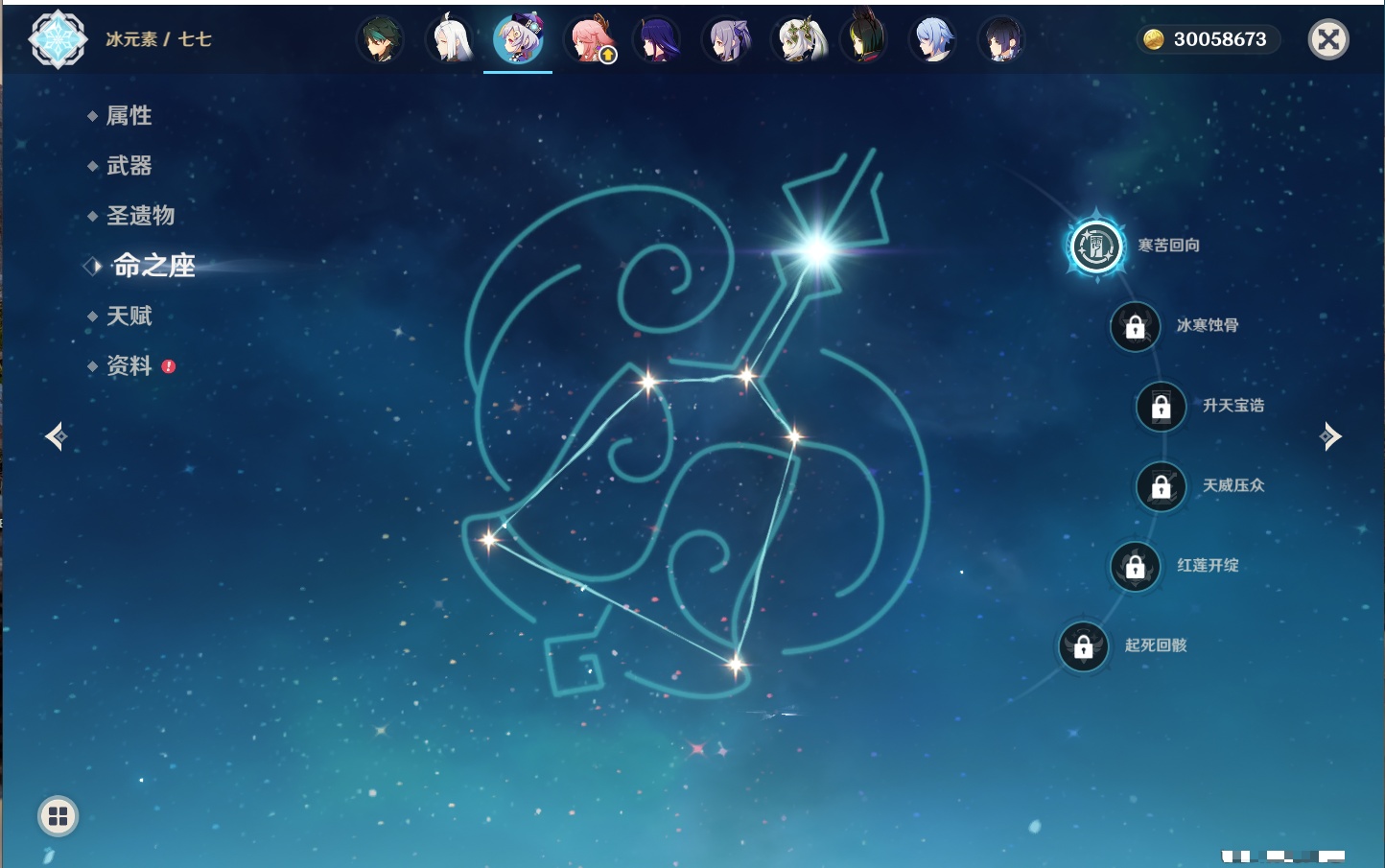The height and width of the screenshot is (868, 1385).
Task: Click the 30058673 Mora balance
Action: point(1220,39)
